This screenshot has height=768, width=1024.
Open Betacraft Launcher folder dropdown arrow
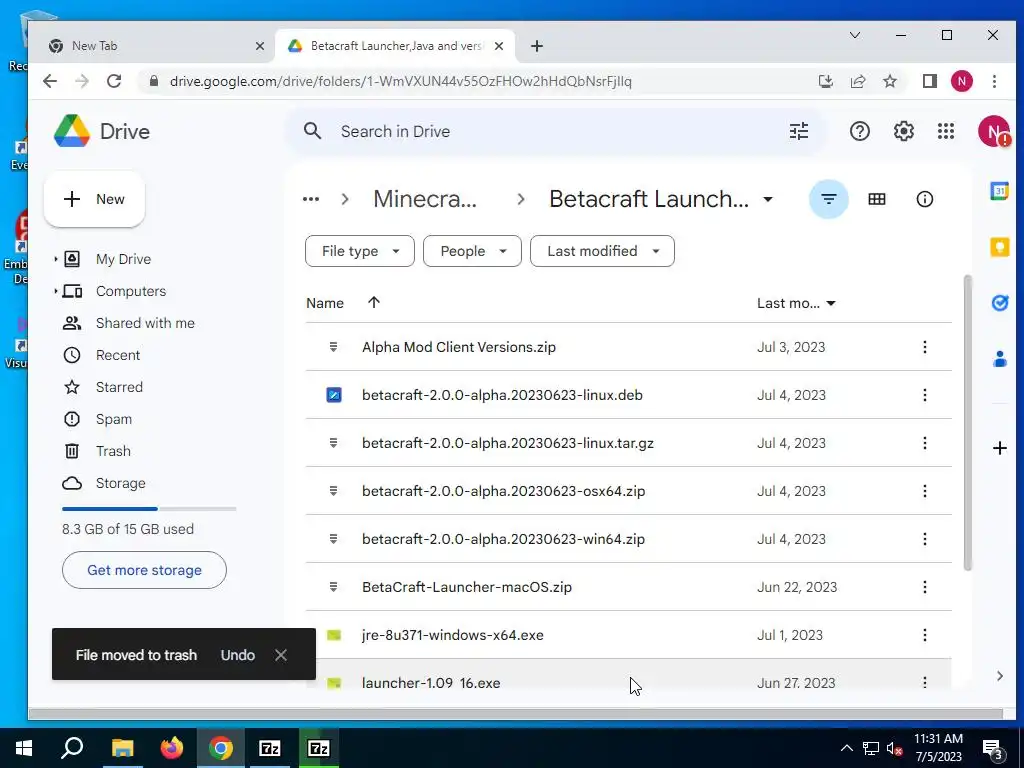coord(768,199)
